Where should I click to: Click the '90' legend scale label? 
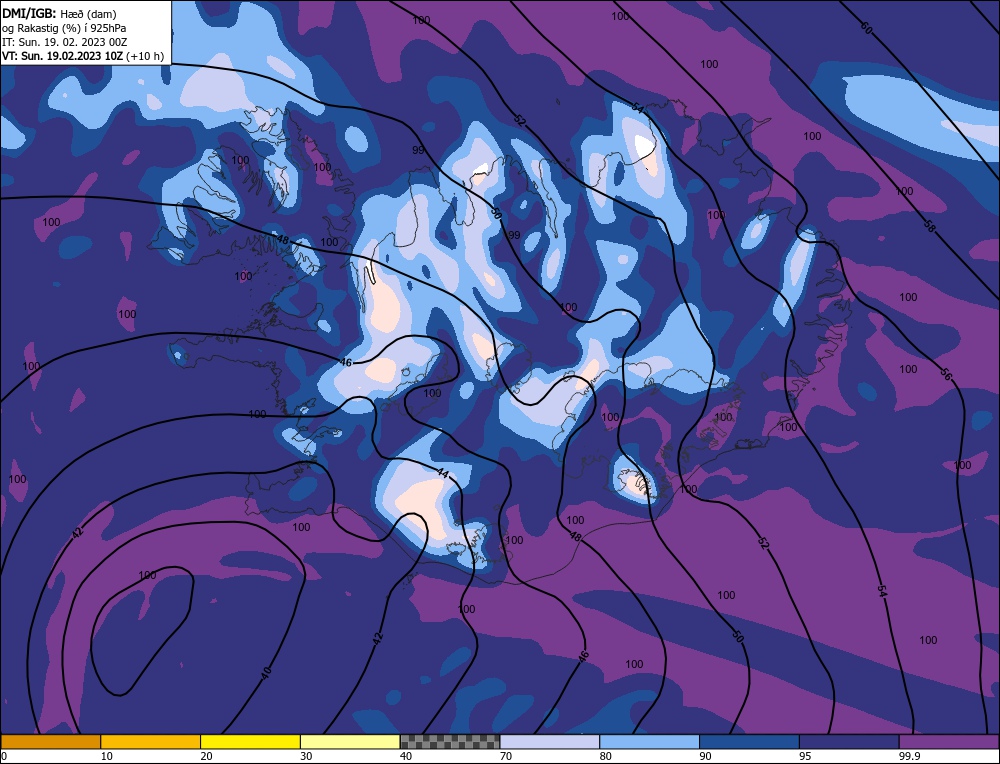point(705,756)
